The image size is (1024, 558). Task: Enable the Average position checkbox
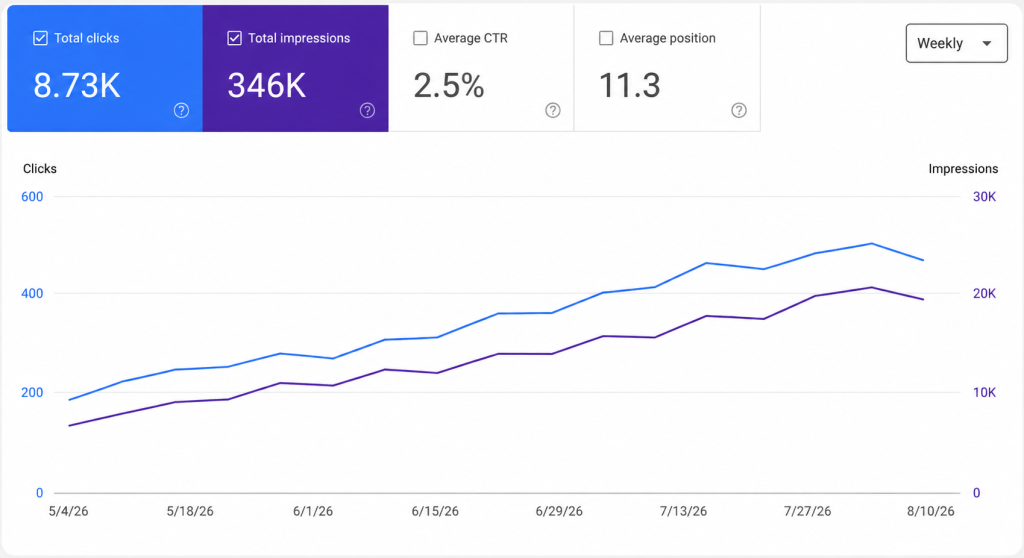point(606,38)
